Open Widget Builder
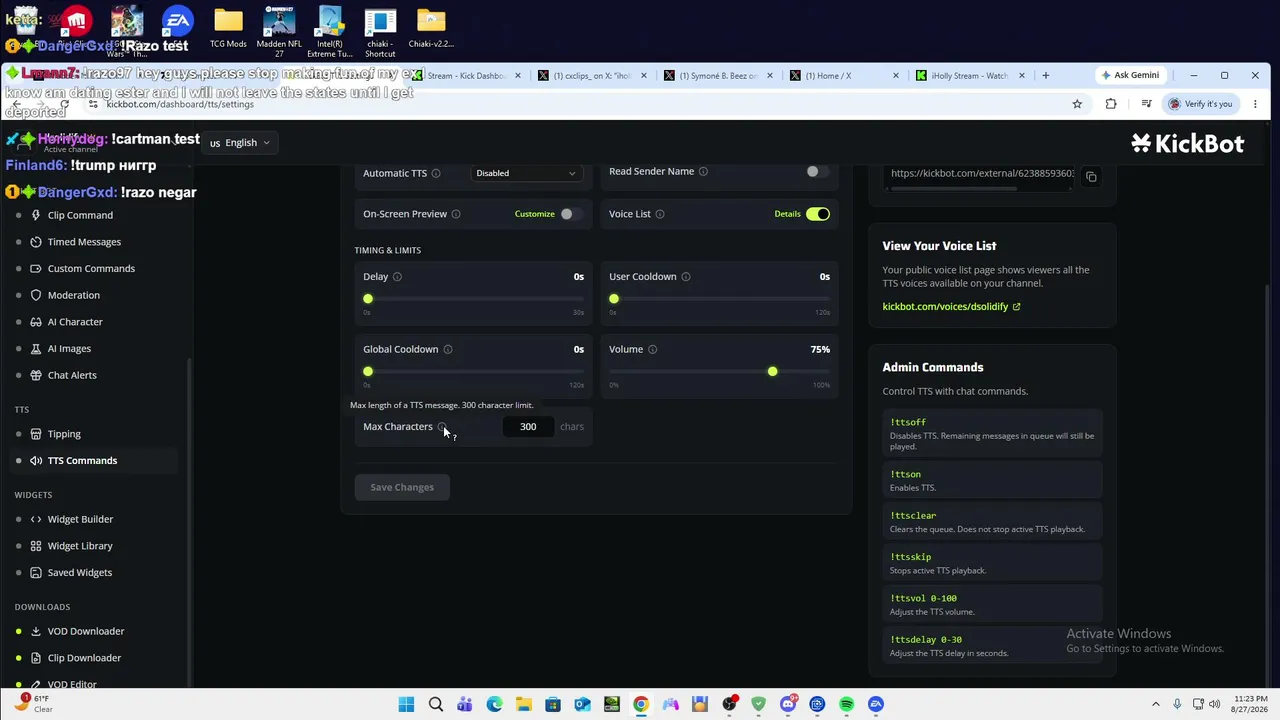Screen dimensions: 1280x720 coord(80,519)
